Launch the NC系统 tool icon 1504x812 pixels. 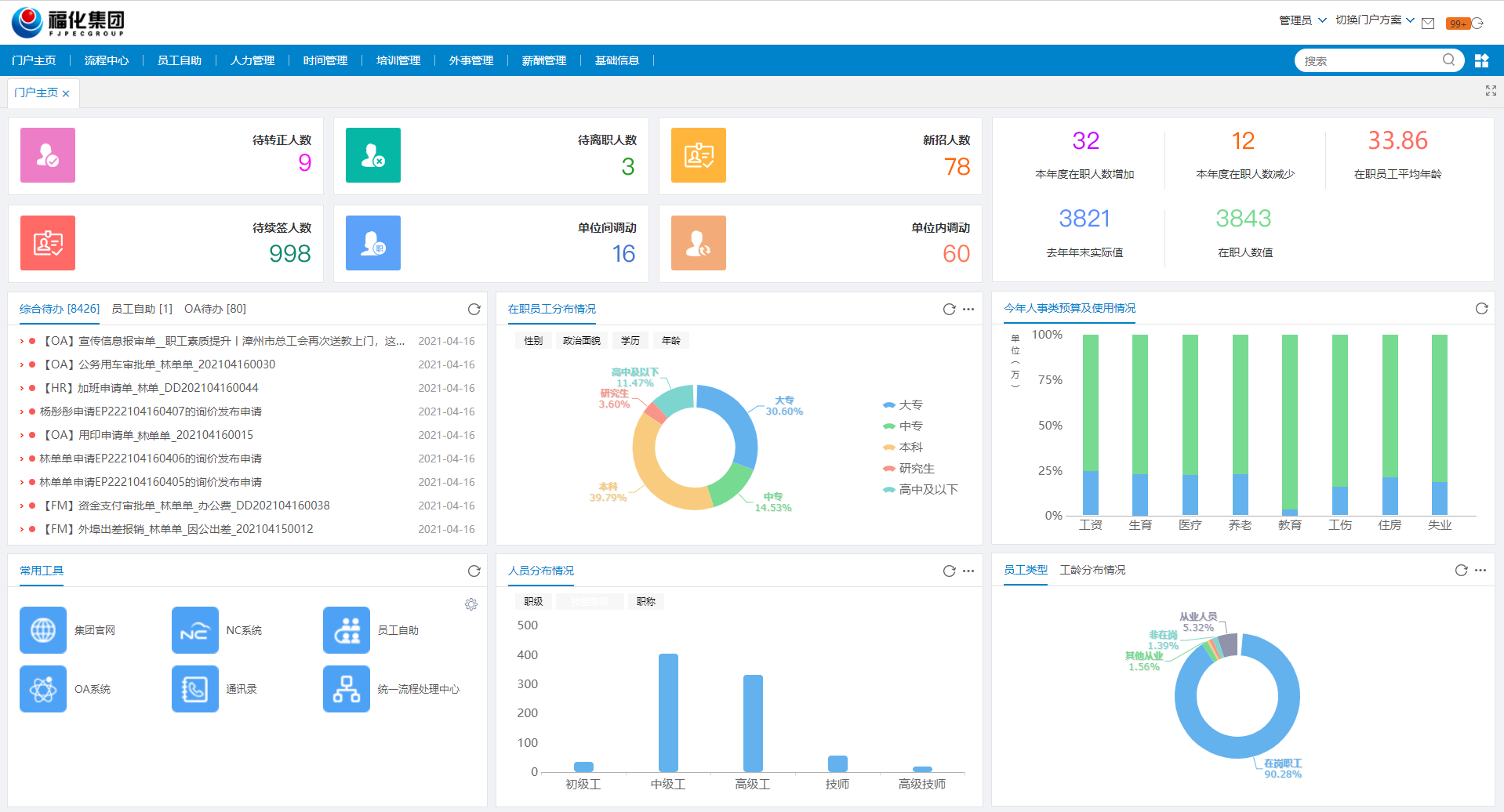coord(194,630)
